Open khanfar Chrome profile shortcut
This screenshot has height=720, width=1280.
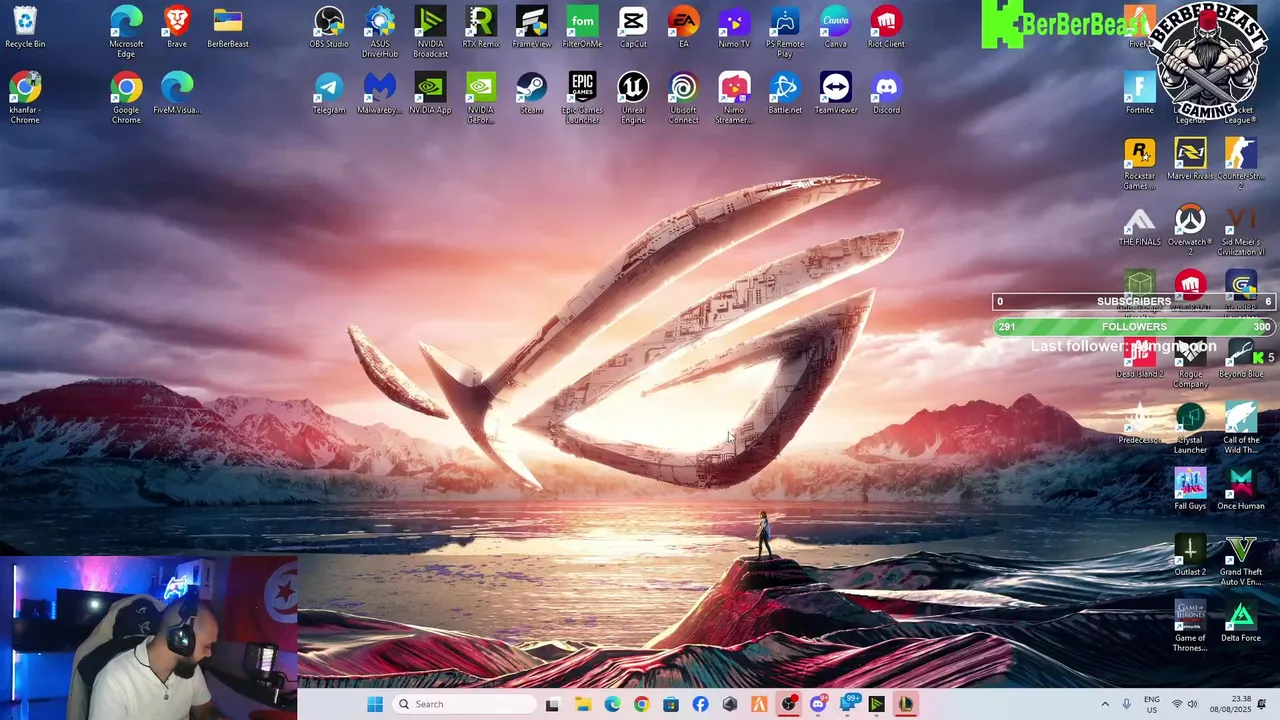click(25, 98)
